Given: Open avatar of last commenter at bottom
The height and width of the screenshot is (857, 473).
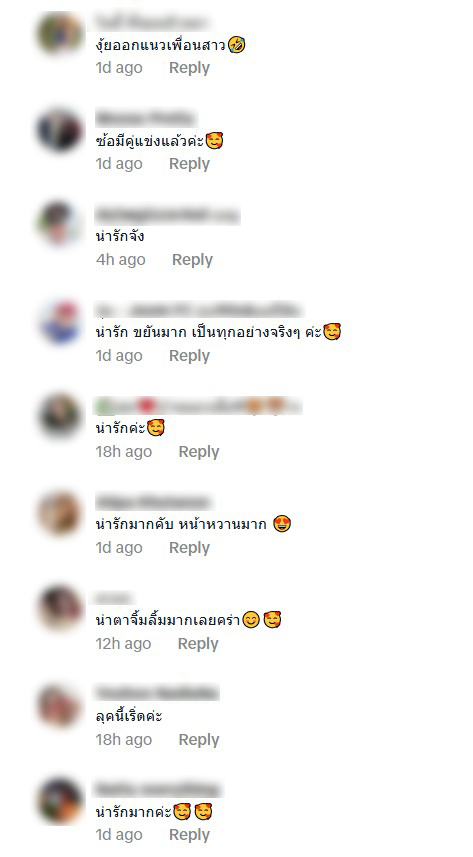Looking at the screenshot, I should (x=60, y=801).
